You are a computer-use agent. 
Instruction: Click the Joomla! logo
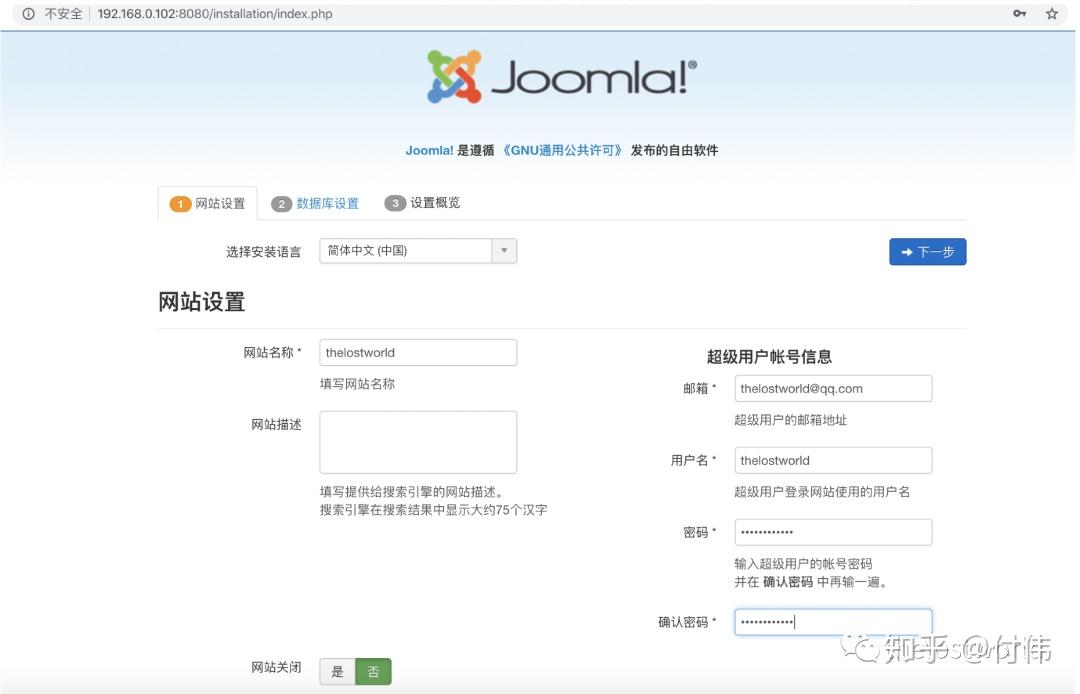click(558, 75)
